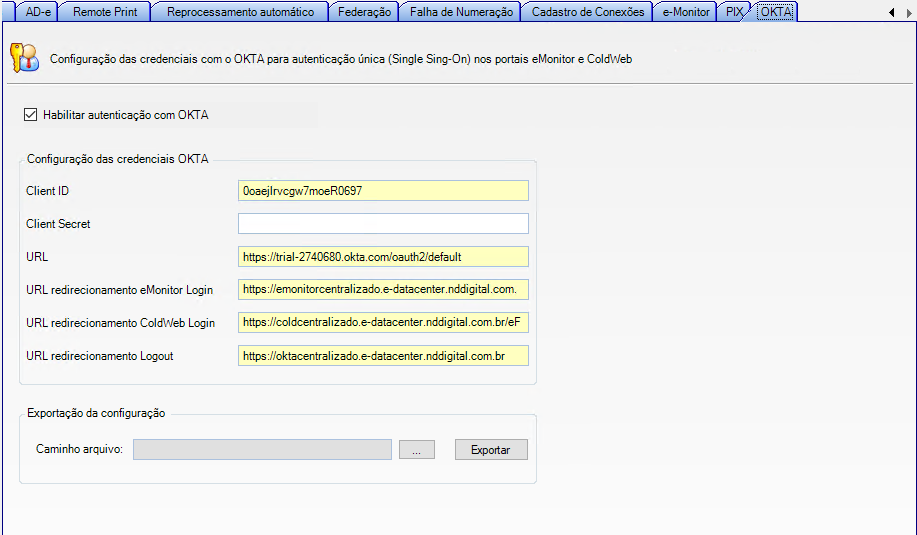Screen dimensions: 917x535
Task: Open the Reprocessamento automático tab
Action: [240, 12]
